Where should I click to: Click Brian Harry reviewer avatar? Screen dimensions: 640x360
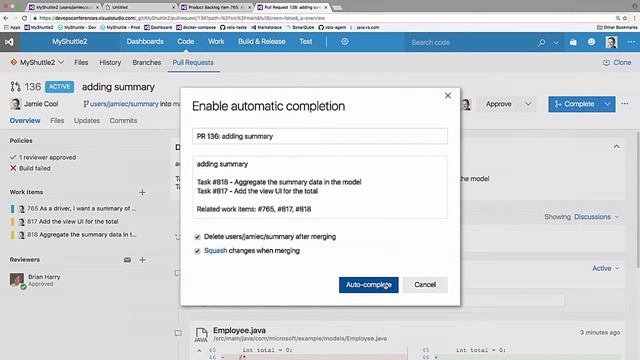pos(17,280)
